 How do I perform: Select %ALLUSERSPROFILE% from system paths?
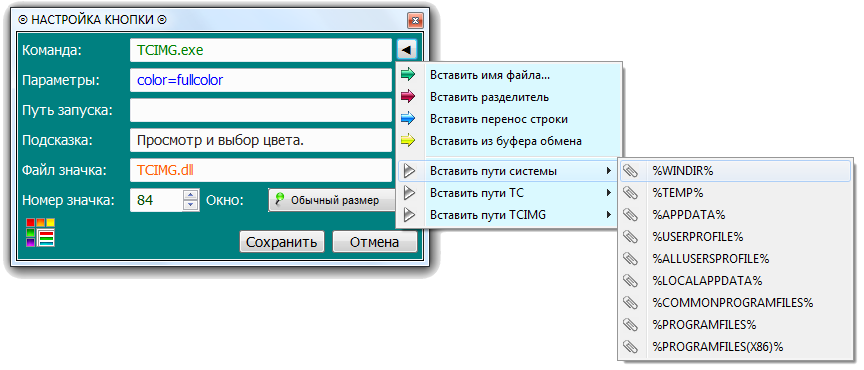click(x=736, y=259)
